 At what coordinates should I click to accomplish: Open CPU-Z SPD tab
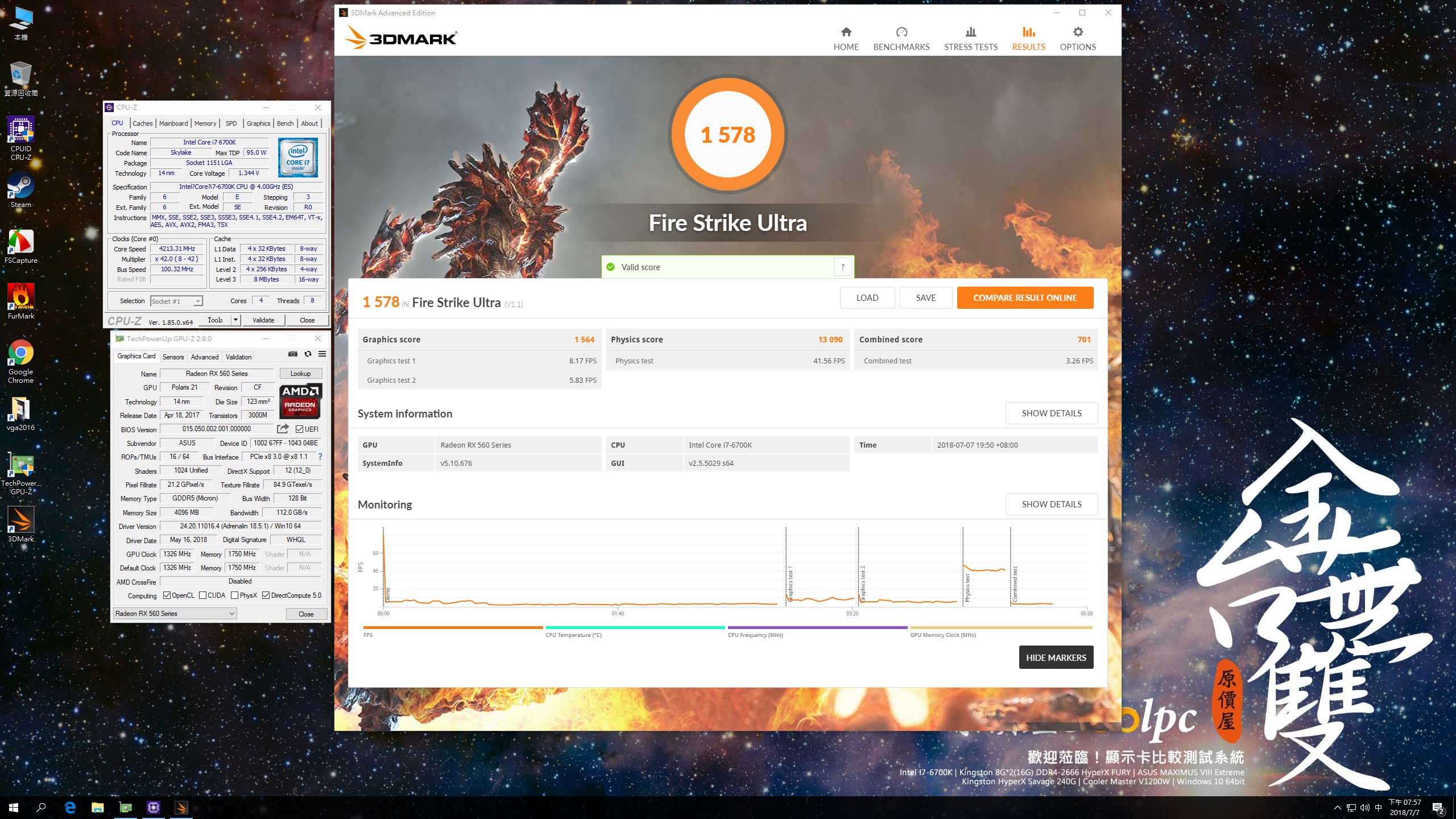[231, 123]
